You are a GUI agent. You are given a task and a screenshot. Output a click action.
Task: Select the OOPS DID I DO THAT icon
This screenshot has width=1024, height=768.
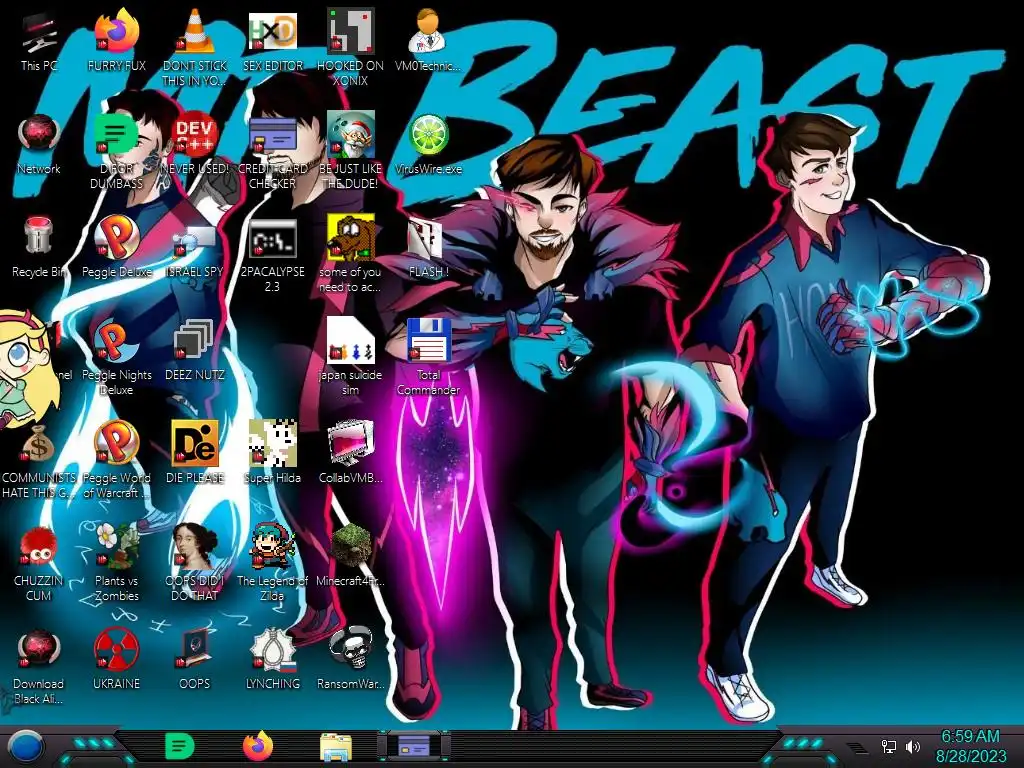pos(195,546)
